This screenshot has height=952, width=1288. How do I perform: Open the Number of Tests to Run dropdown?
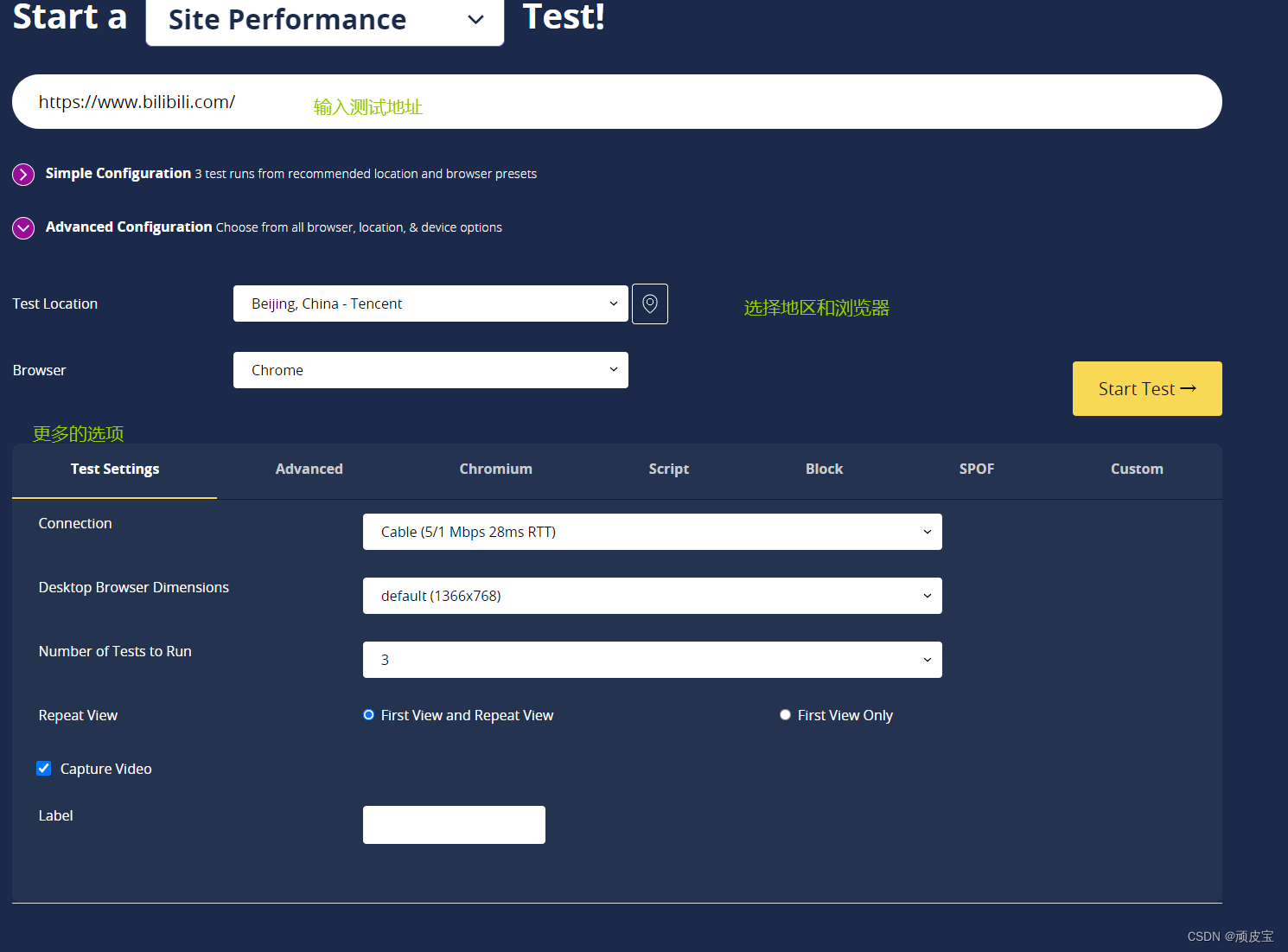click(653, 660)
